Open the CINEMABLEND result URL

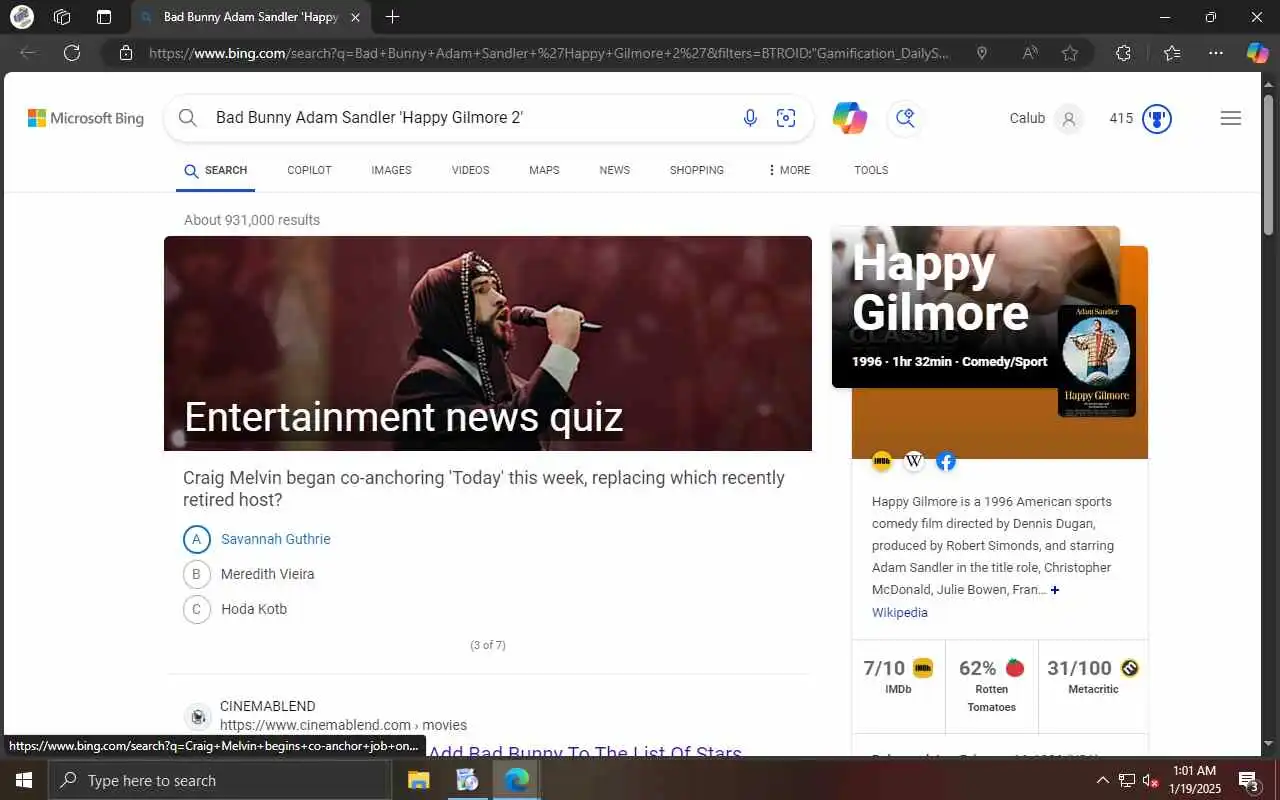[x=343, y=725]
